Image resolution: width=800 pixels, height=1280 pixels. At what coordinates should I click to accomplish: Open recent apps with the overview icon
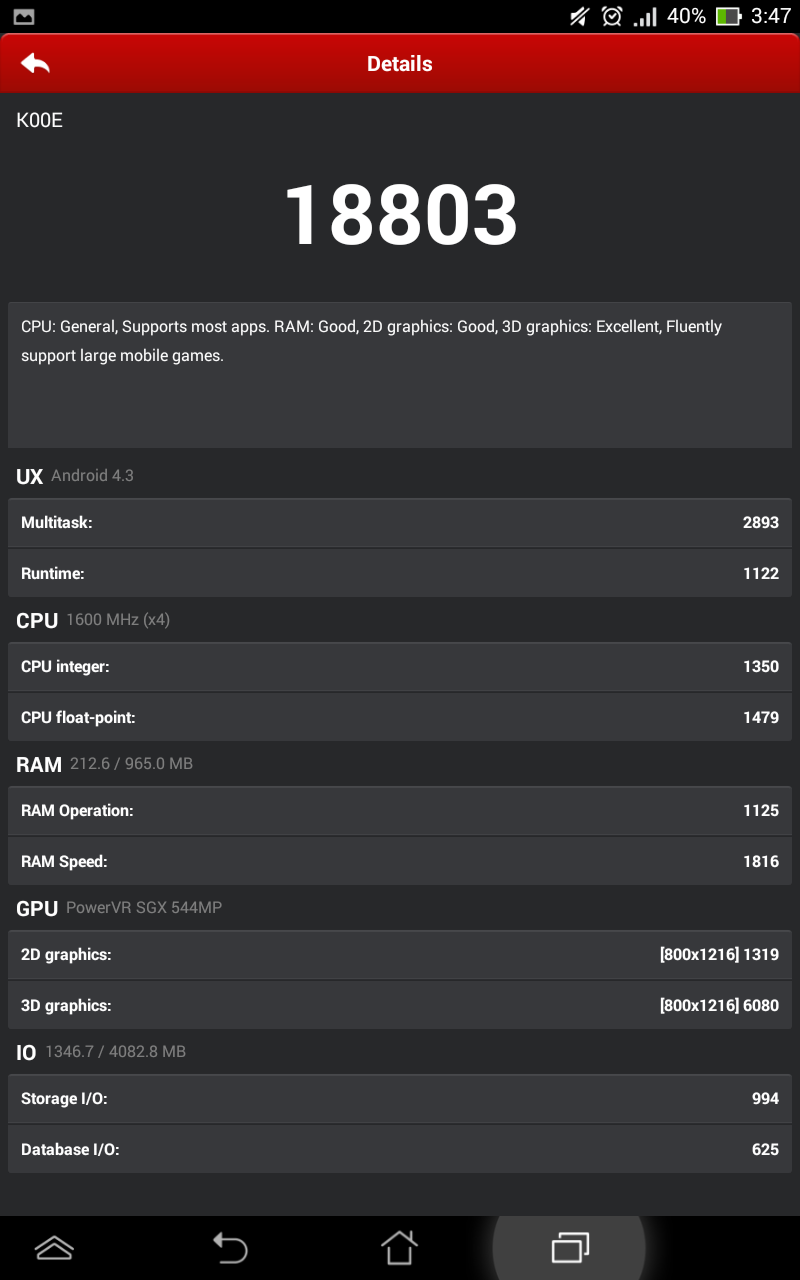570,1247
